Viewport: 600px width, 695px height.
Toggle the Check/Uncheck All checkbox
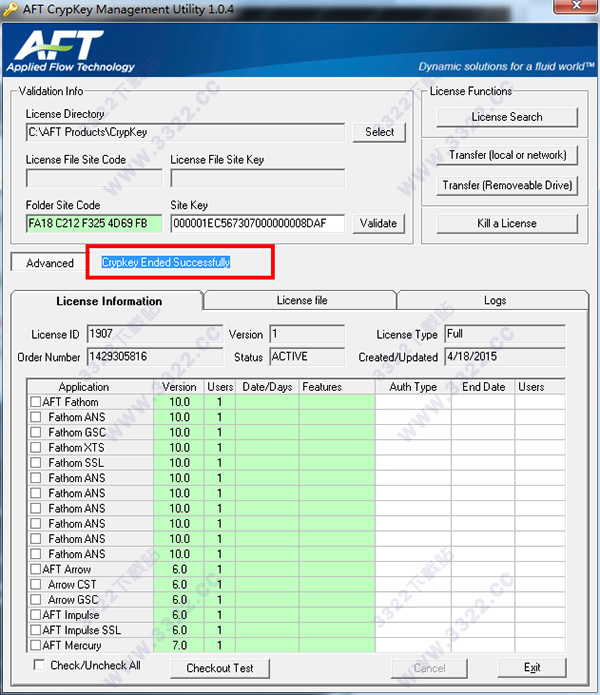pos(39,665)
